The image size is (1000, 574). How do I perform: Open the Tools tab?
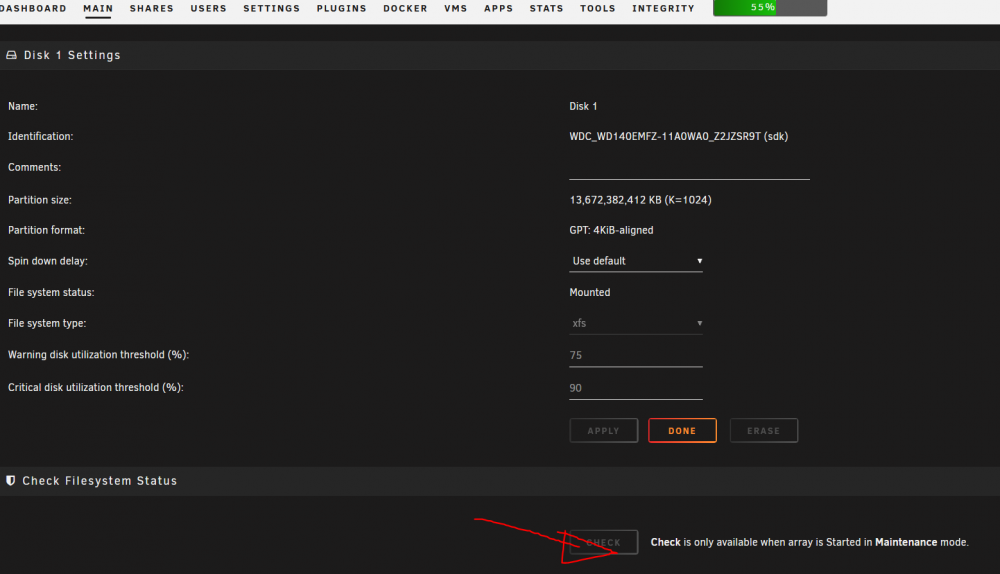pyautogui.click(x=598, y=8)
